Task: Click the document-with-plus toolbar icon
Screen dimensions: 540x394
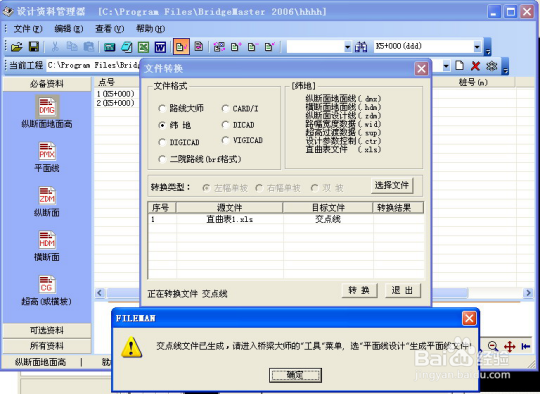Action: point(236,46)
